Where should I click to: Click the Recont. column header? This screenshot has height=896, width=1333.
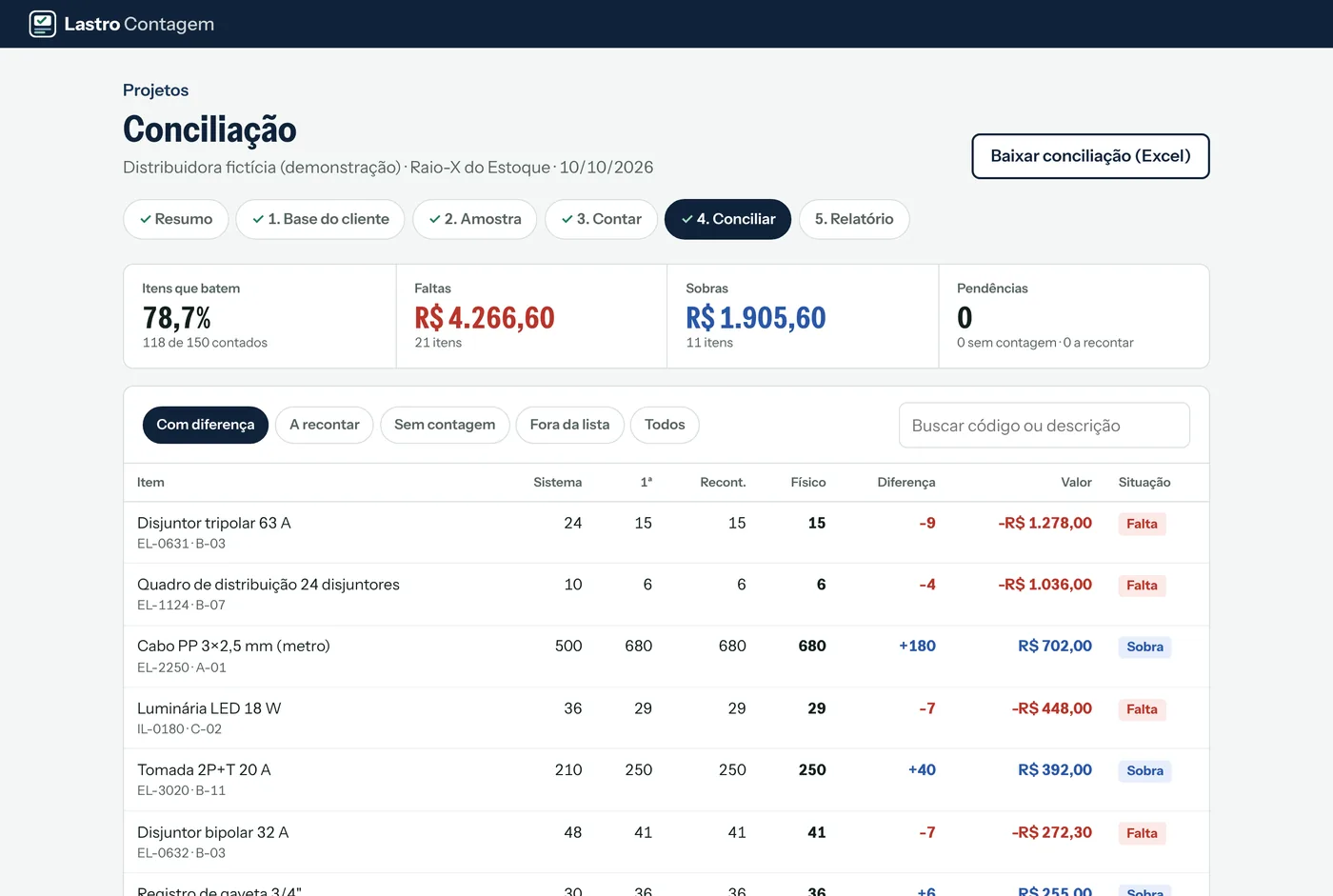tap(724, 483)
